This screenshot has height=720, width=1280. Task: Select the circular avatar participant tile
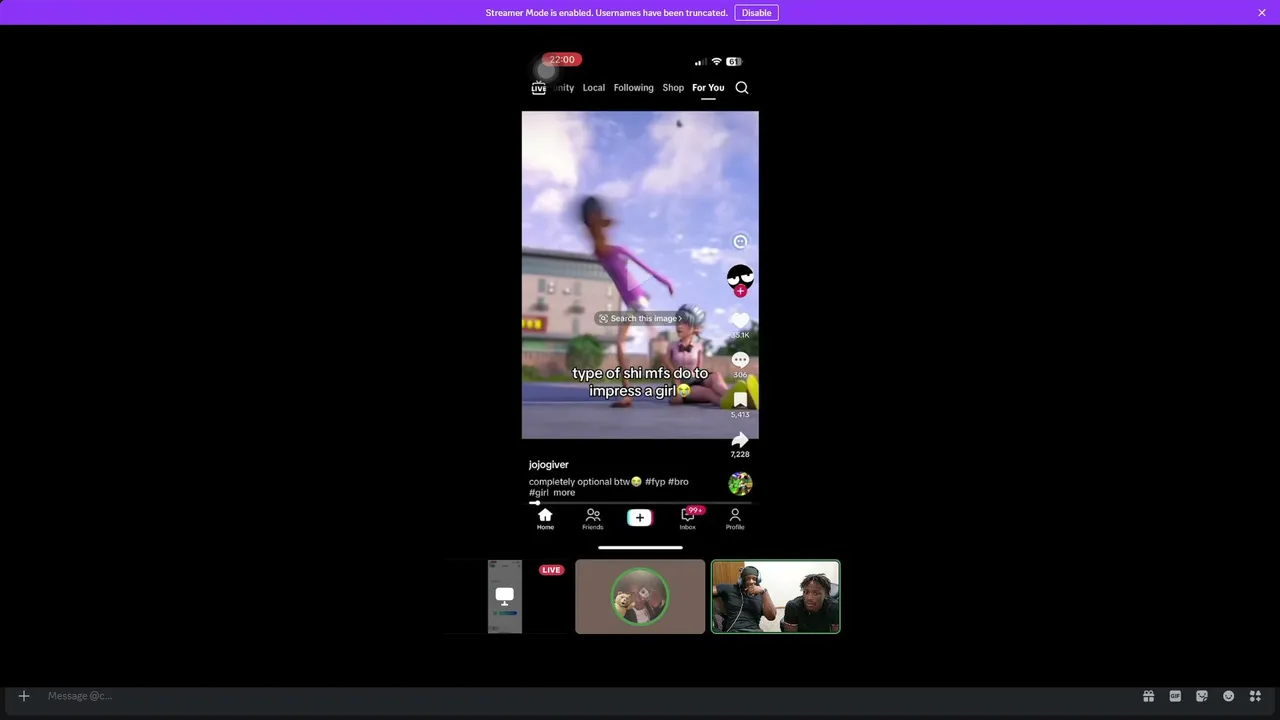pos(640,596)
